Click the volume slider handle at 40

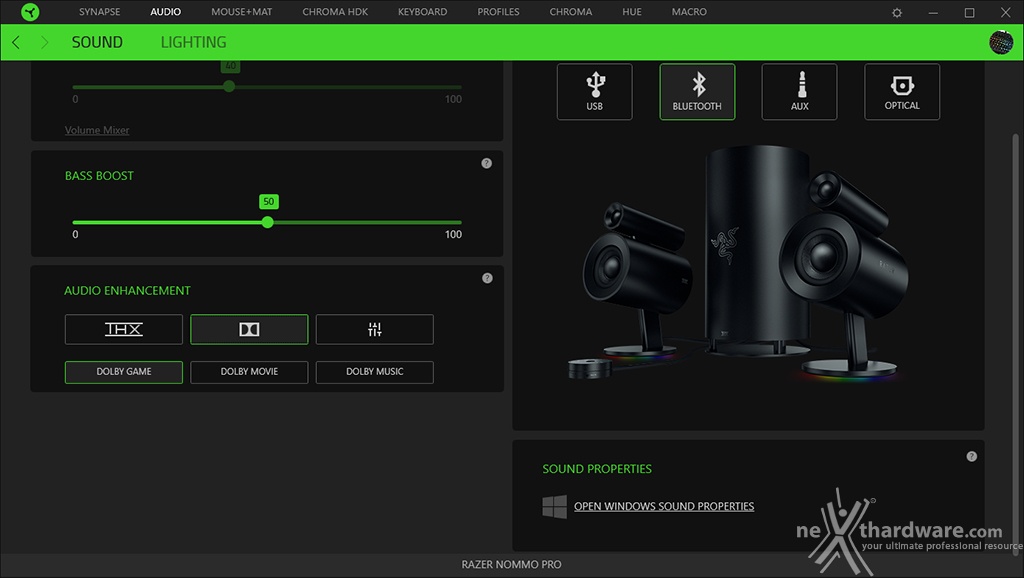click(x=229, y=86)
